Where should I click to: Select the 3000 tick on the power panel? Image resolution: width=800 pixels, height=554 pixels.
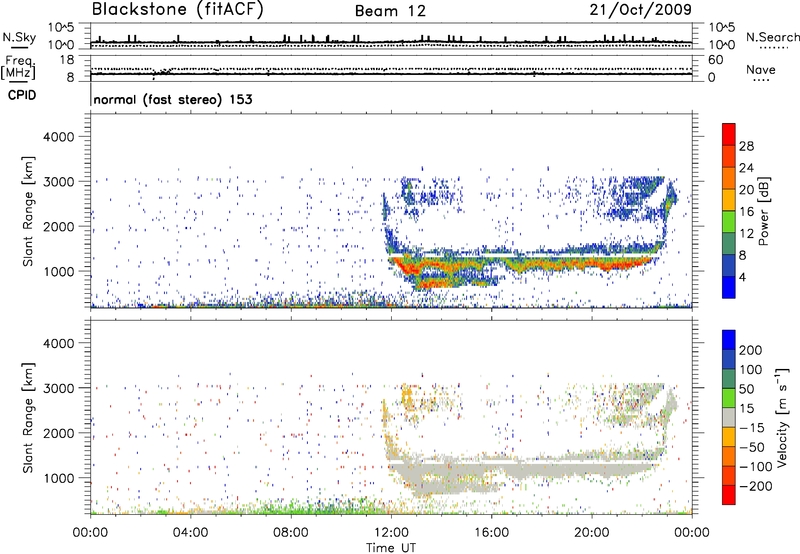point(58,182)
